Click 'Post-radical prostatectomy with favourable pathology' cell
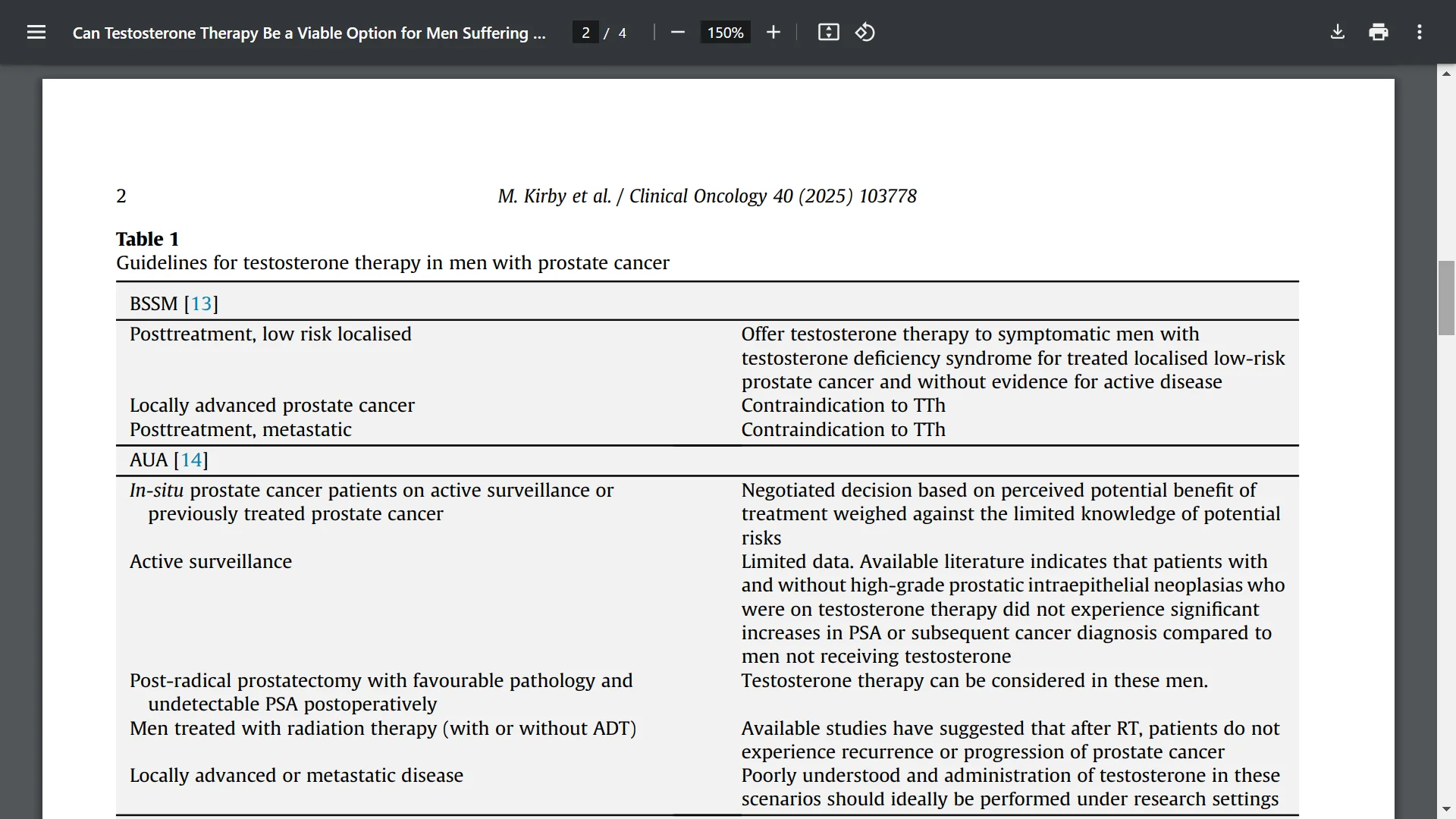This screenshot has height=819, width=1456. [381, 692]
